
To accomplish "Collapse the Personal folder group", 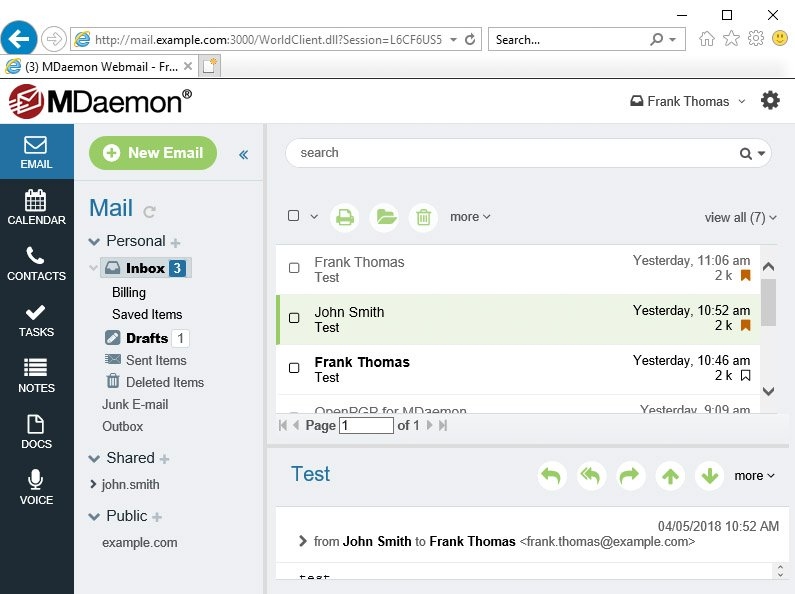I will point(94,241).
